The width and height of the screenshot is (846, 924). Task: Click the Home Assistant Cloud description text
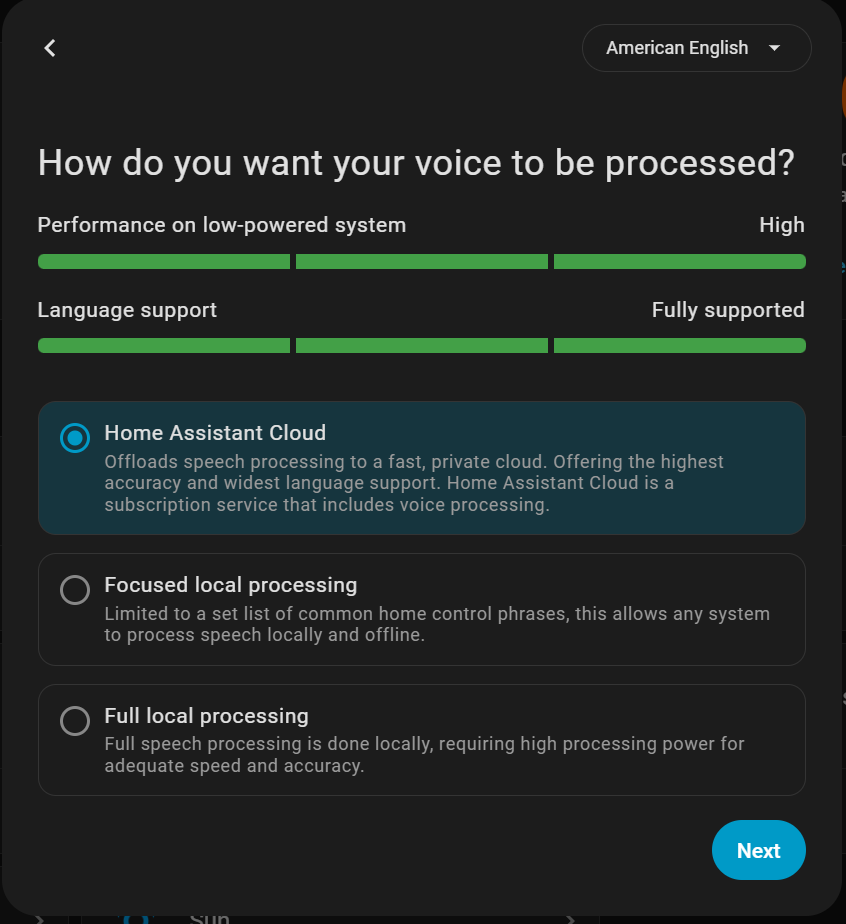click(x=414, y=484)
